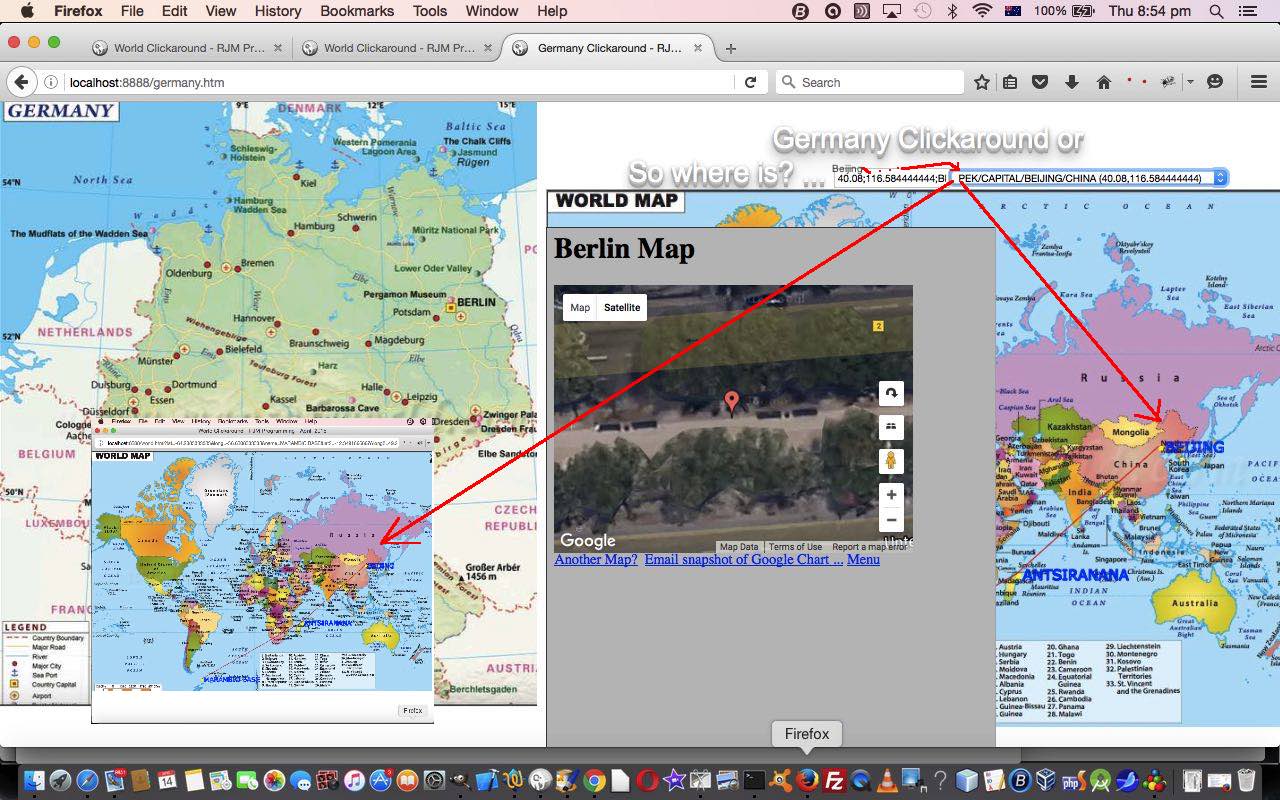The height and width of the screenshot is (800, 1280).
Task: Save page to Pocket
Action: tap(1040, 82)
